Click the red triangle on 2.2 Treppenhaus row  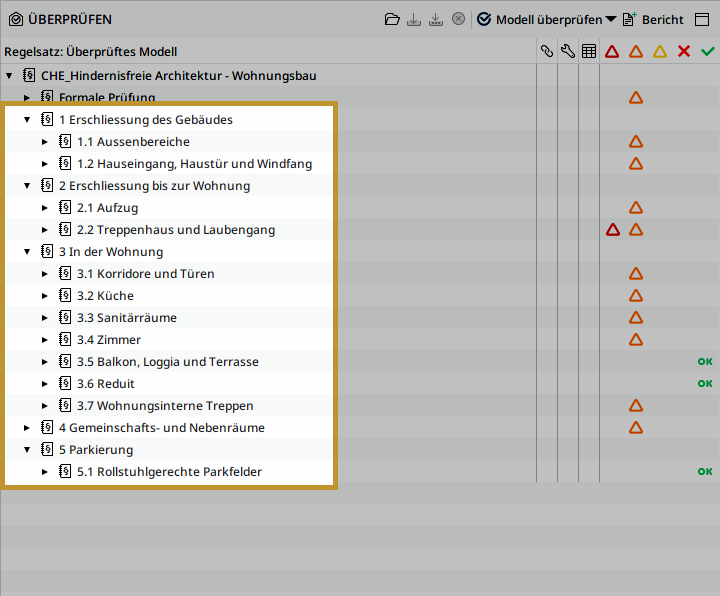(613, 230)
